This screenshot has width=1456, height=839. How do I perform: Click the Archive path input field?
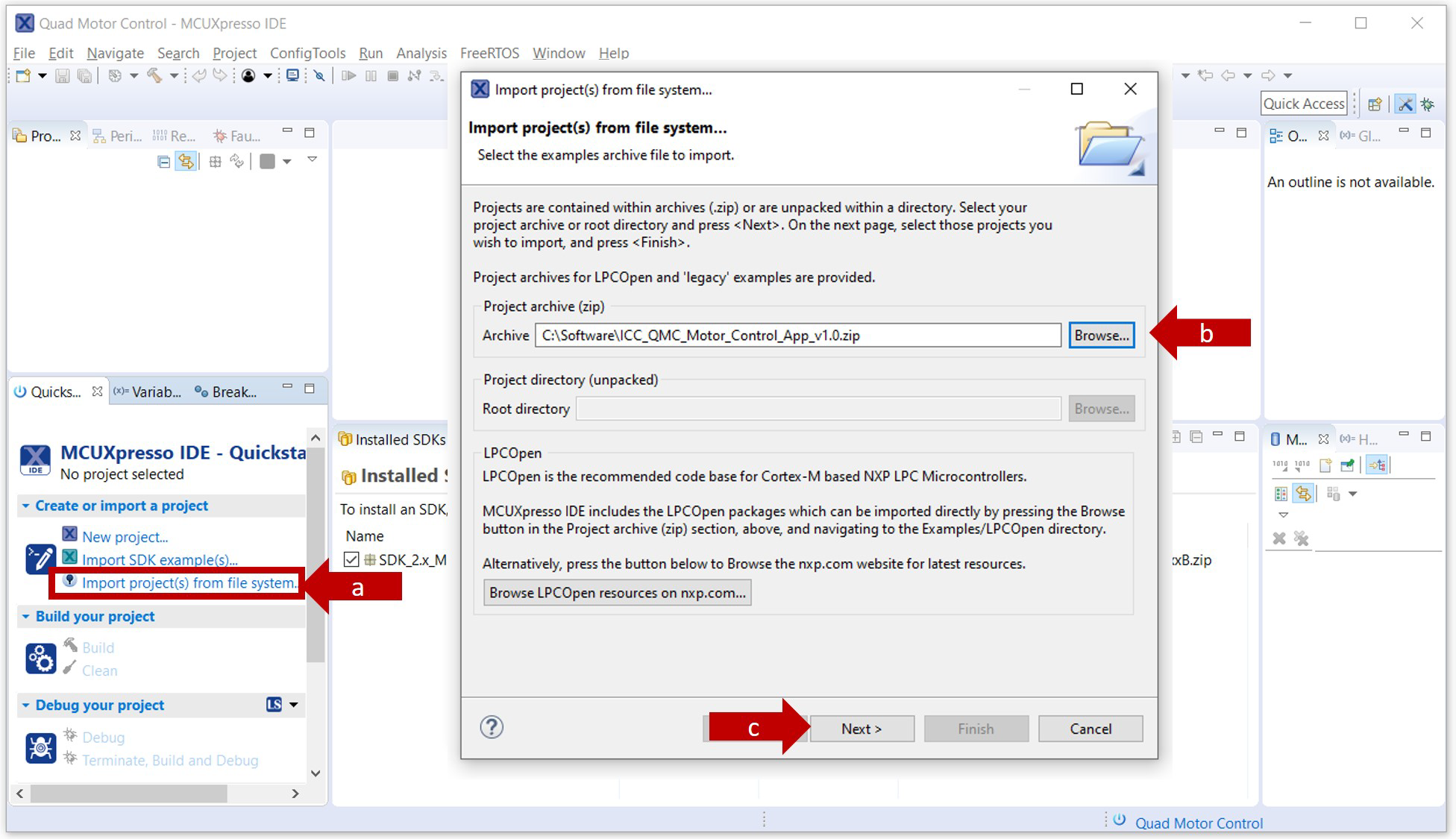(x=797, y=336)
